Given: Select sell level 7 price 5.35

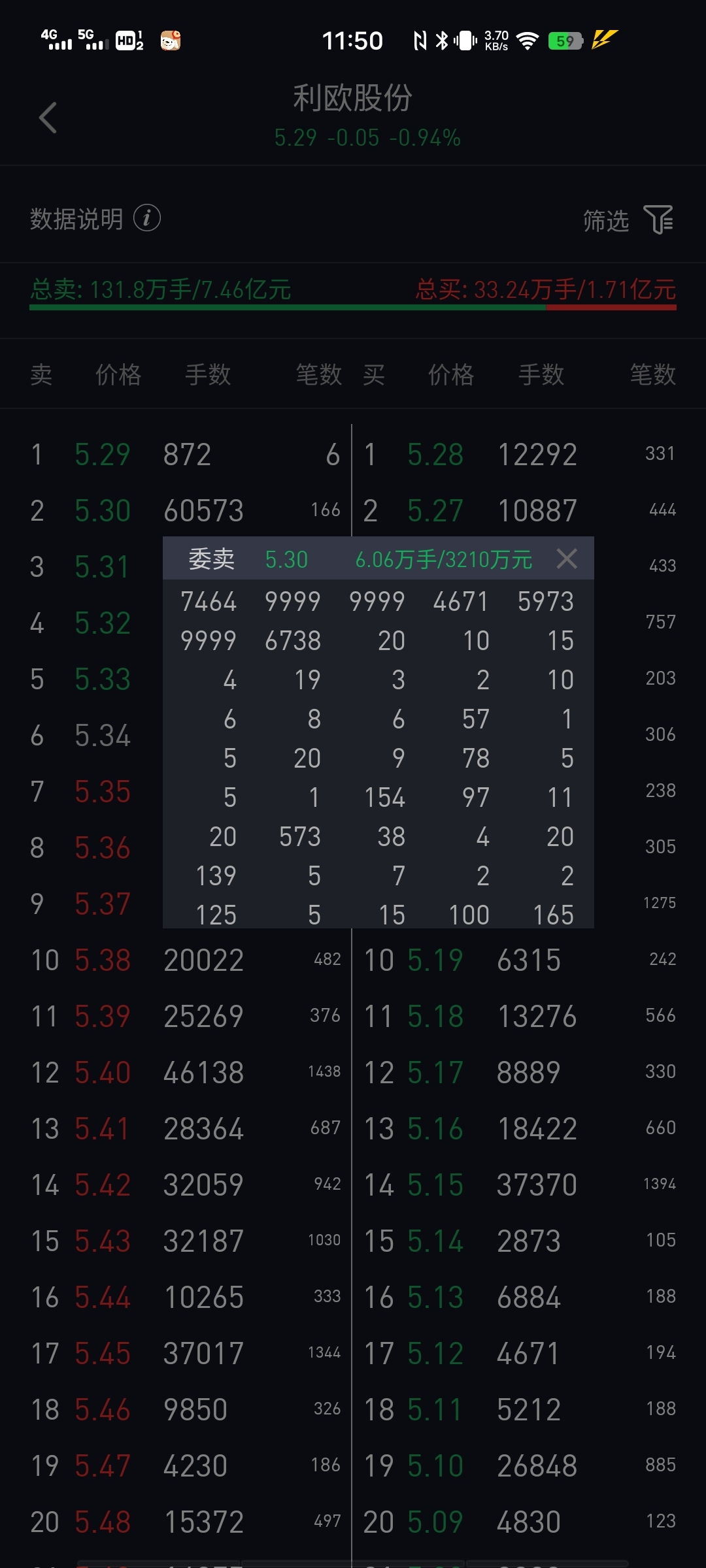Looking at the screenshot, I should tap(103, 792).
